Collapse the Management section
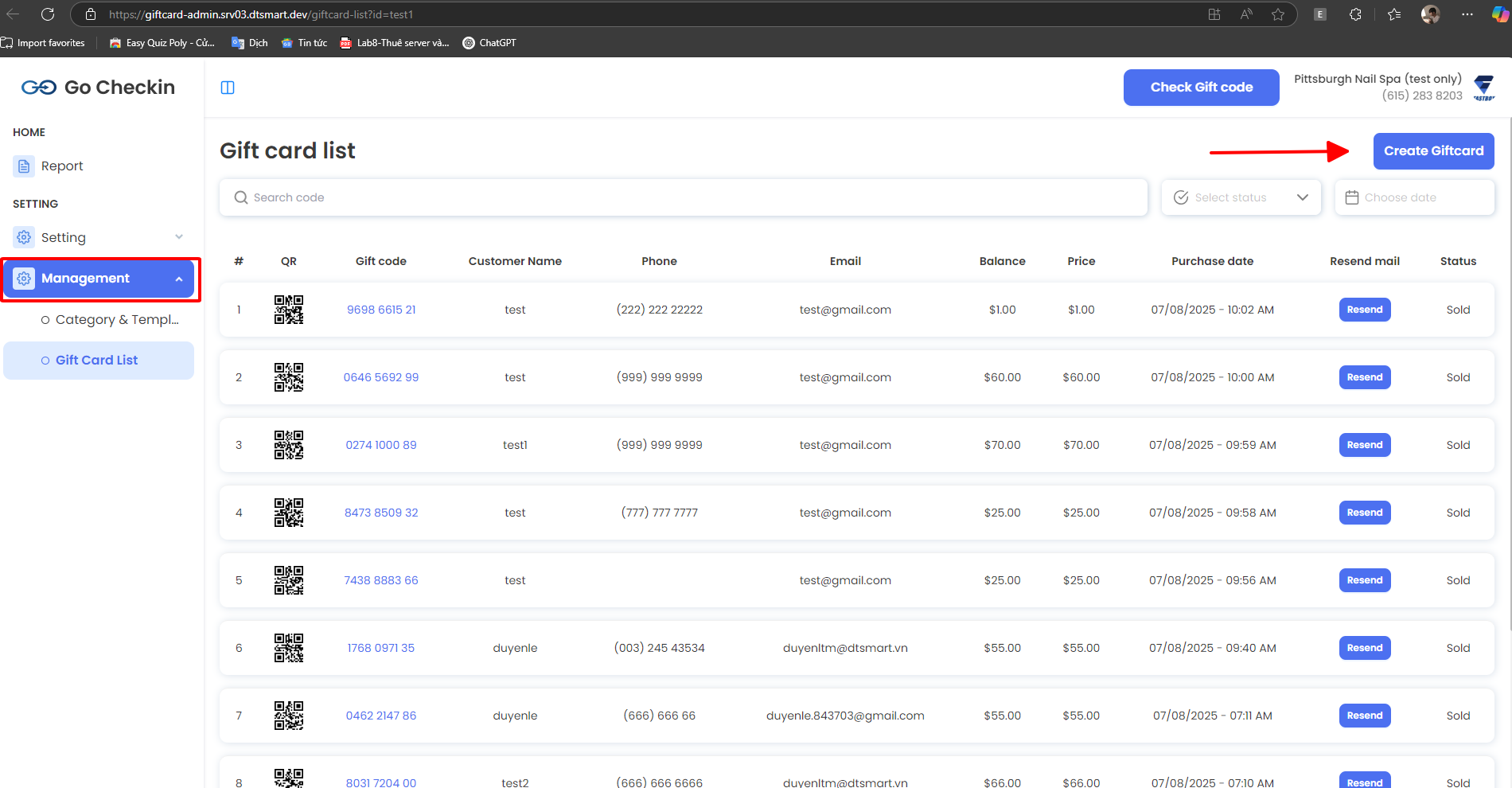The image size is (1512, 788). (99, 279)
